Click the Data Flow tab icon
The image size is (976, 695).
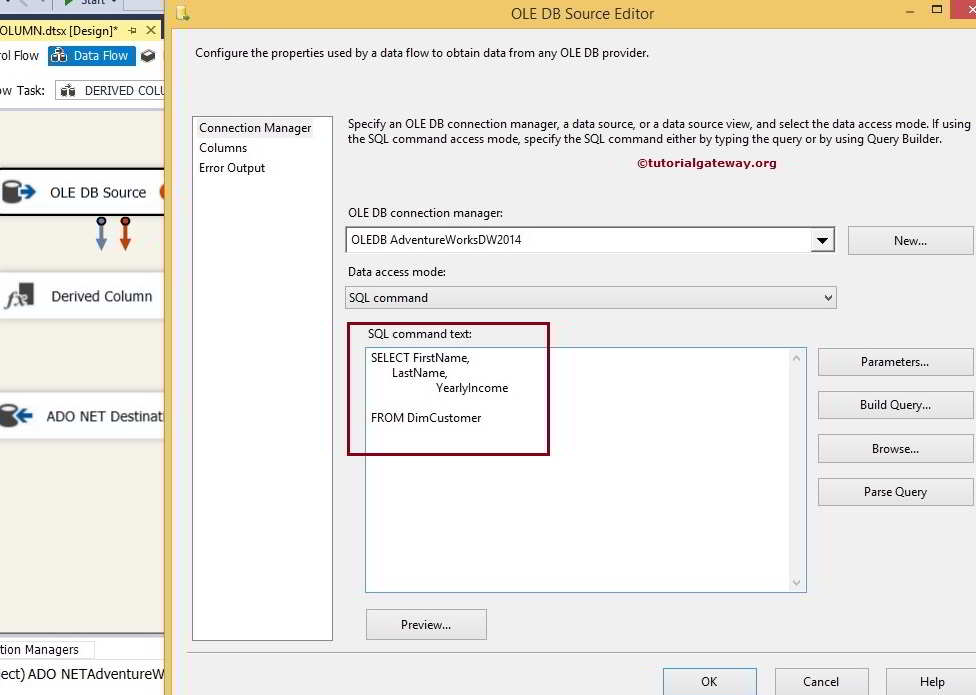[59, 56]
